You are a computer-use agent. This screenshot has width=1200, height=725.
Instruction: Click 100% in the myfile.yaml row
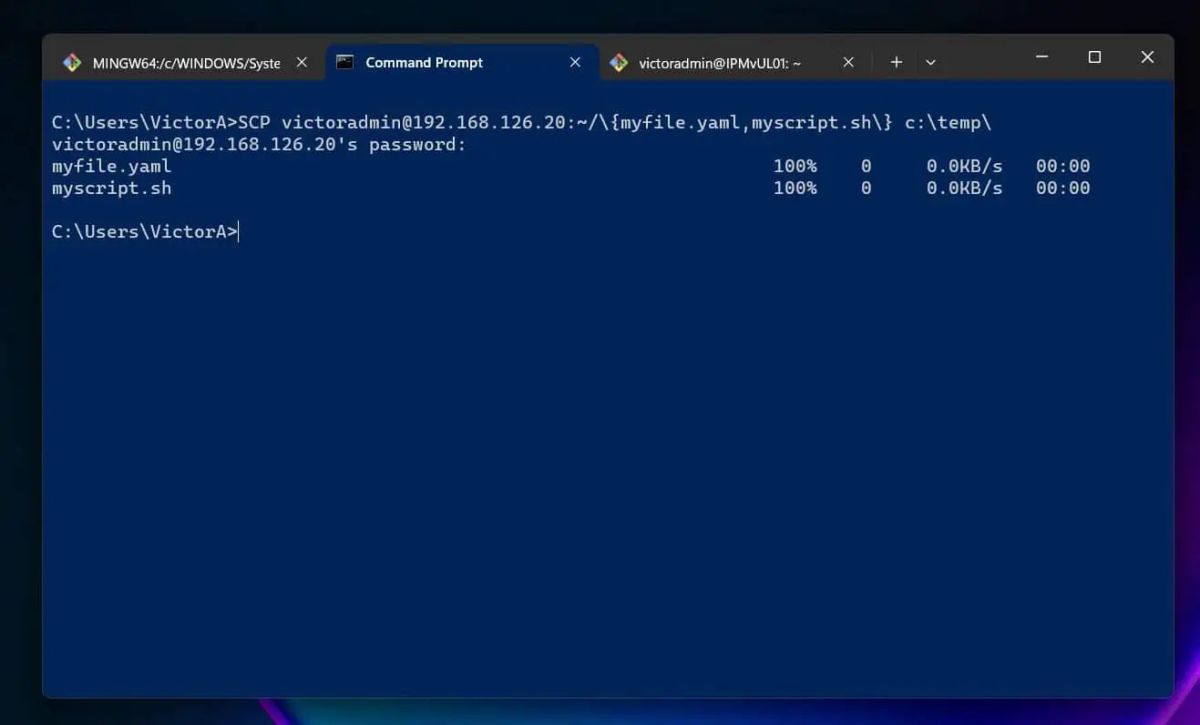795,166
